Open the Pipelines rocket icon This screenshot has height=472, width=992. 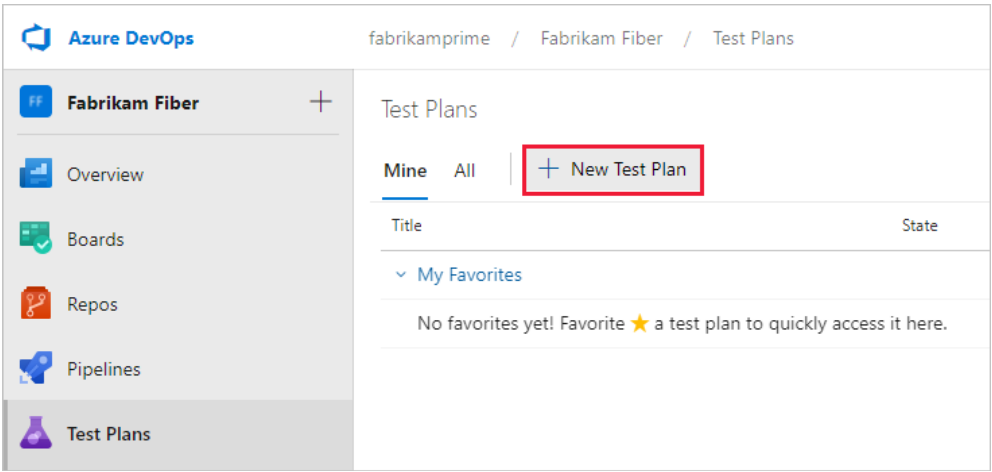[x=36, y=369]
